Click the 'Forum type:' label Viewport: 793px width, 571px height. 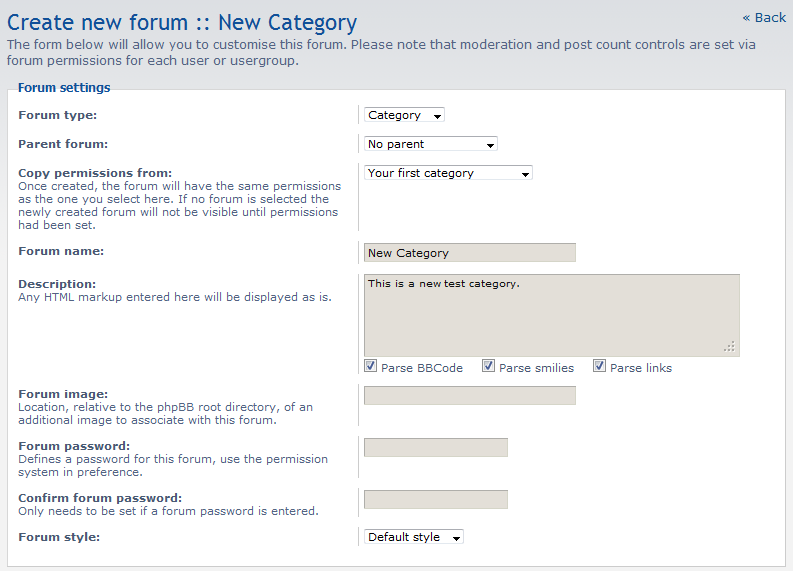coord(58,115)
